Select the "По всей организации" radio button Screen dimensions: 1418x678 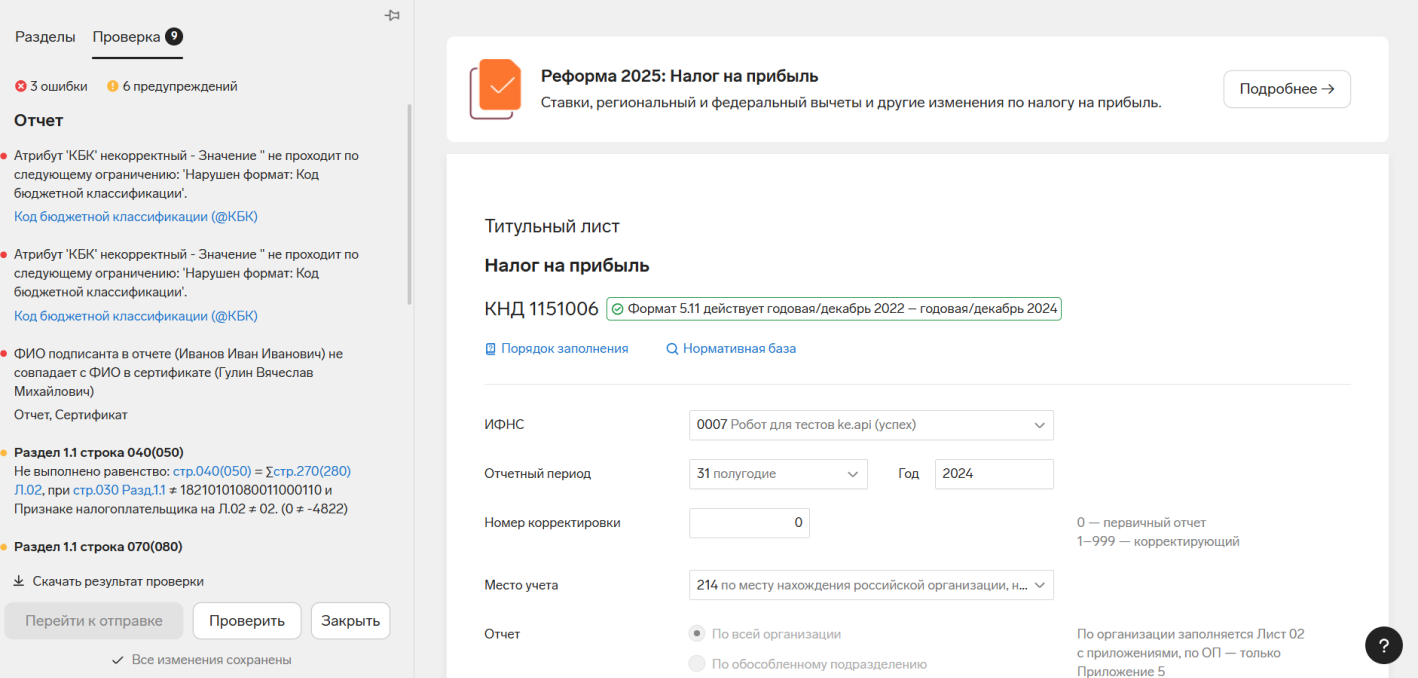[697, 633]
